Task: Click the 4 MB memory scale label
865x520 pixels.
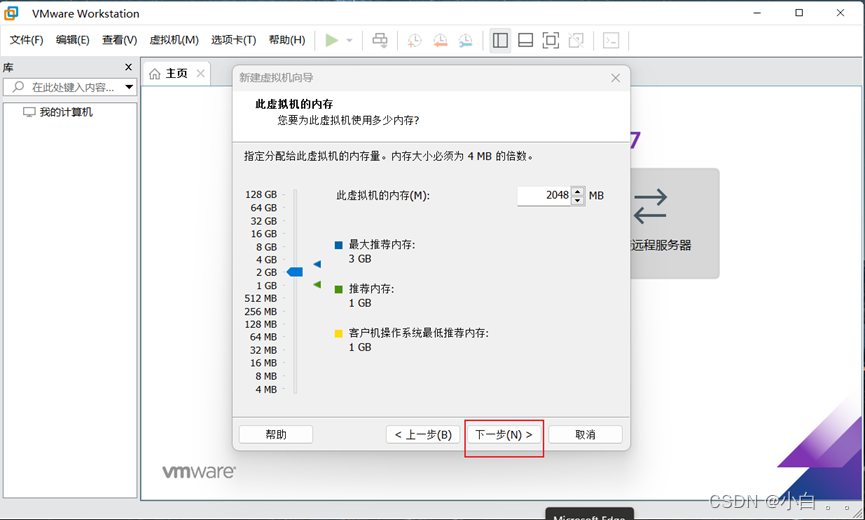Action: [266, 389]
